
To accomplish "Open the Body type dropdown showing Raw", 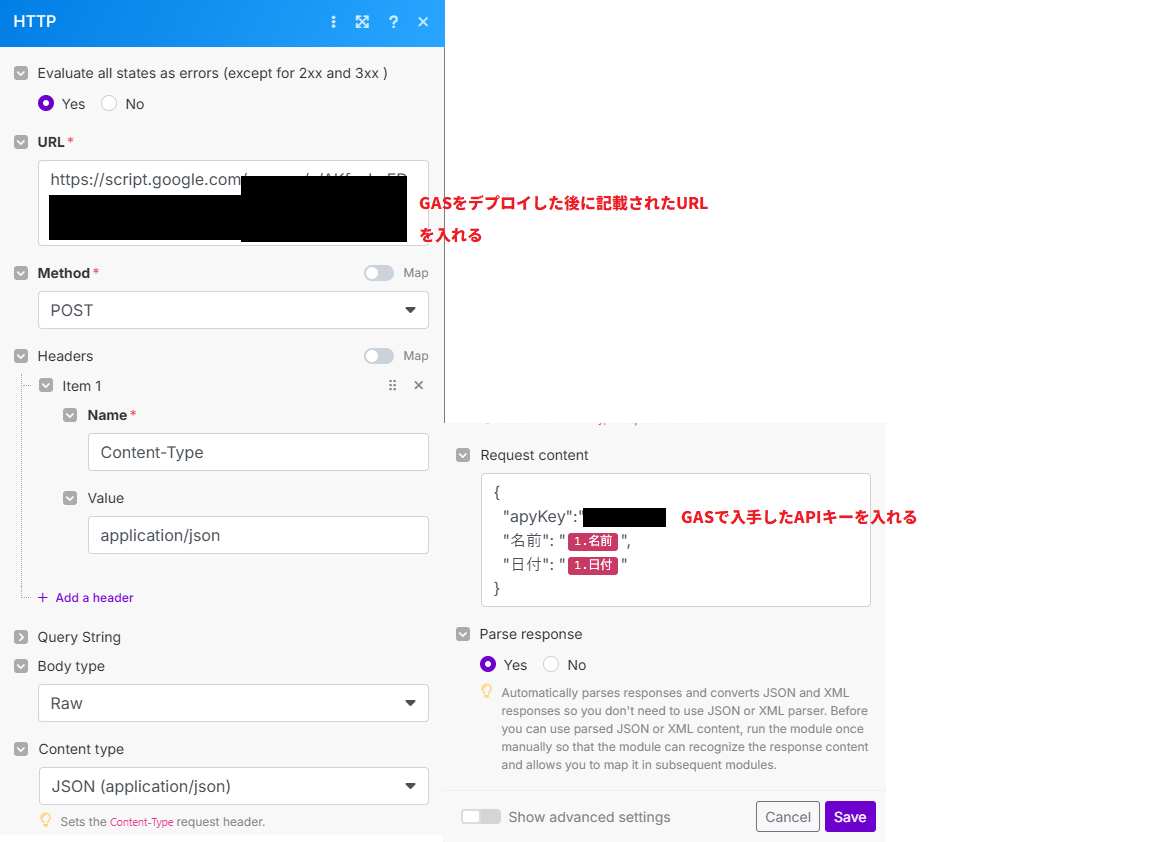I will (233, 703).
